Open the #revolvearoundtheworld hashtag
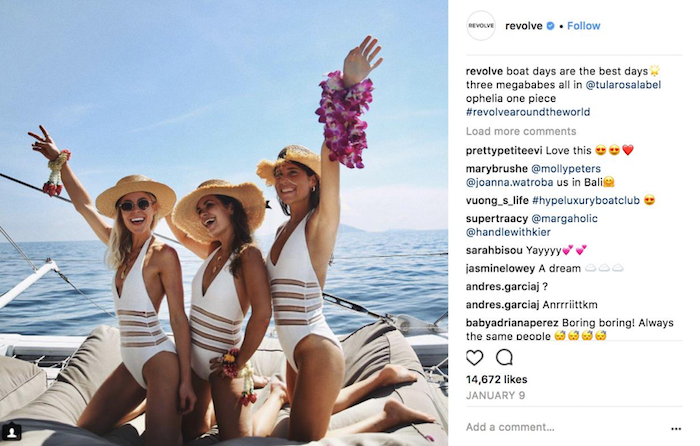The width and height of the screenshot is (700, 446). [x=527, y=112]
